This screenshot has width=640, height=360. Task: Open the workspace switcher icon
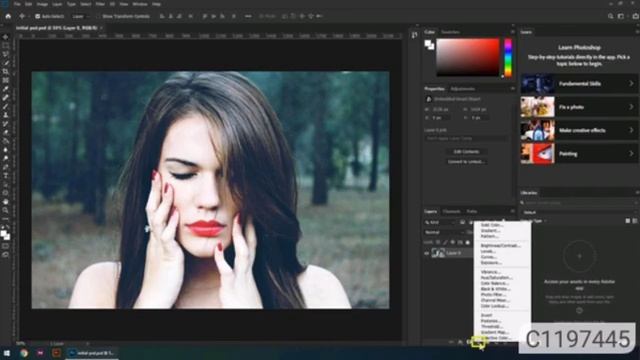(621, 16)
